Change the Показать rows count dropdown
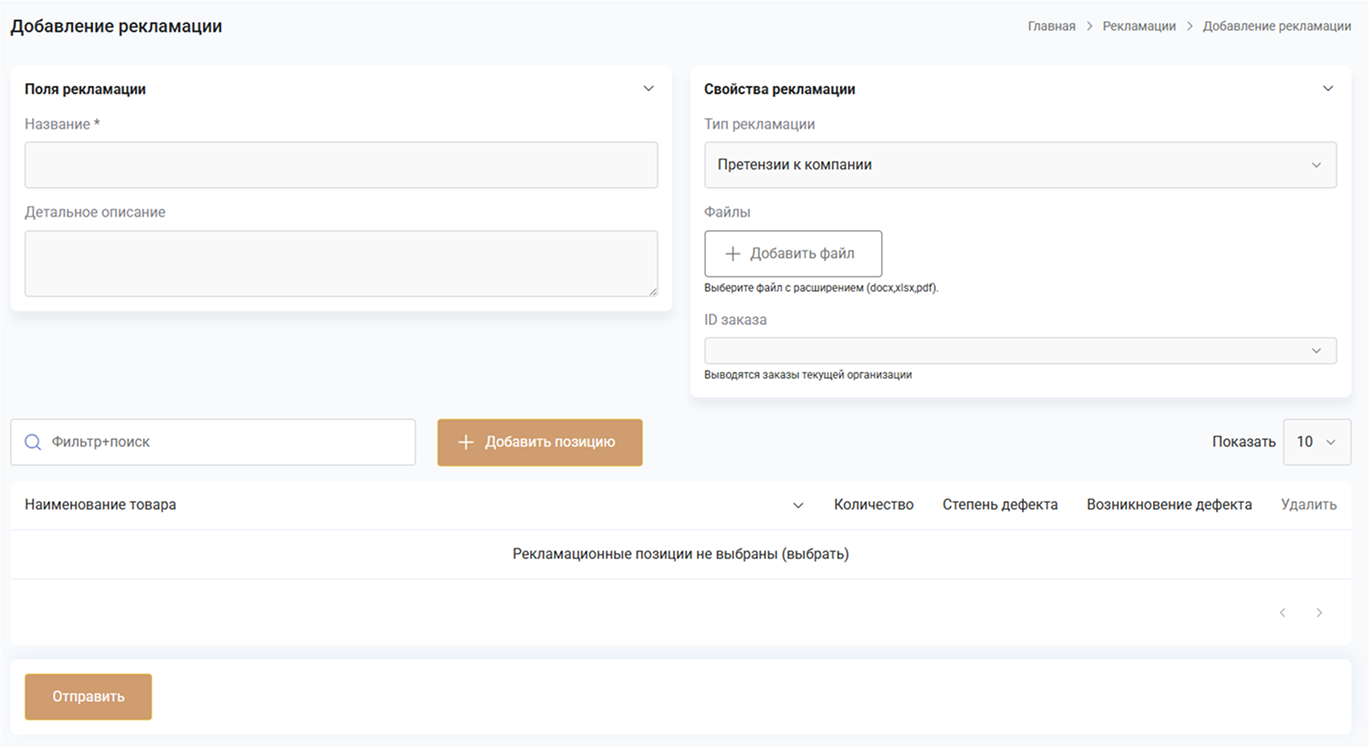Viewport: 1369px width, 748px height. click(1316, 442)
